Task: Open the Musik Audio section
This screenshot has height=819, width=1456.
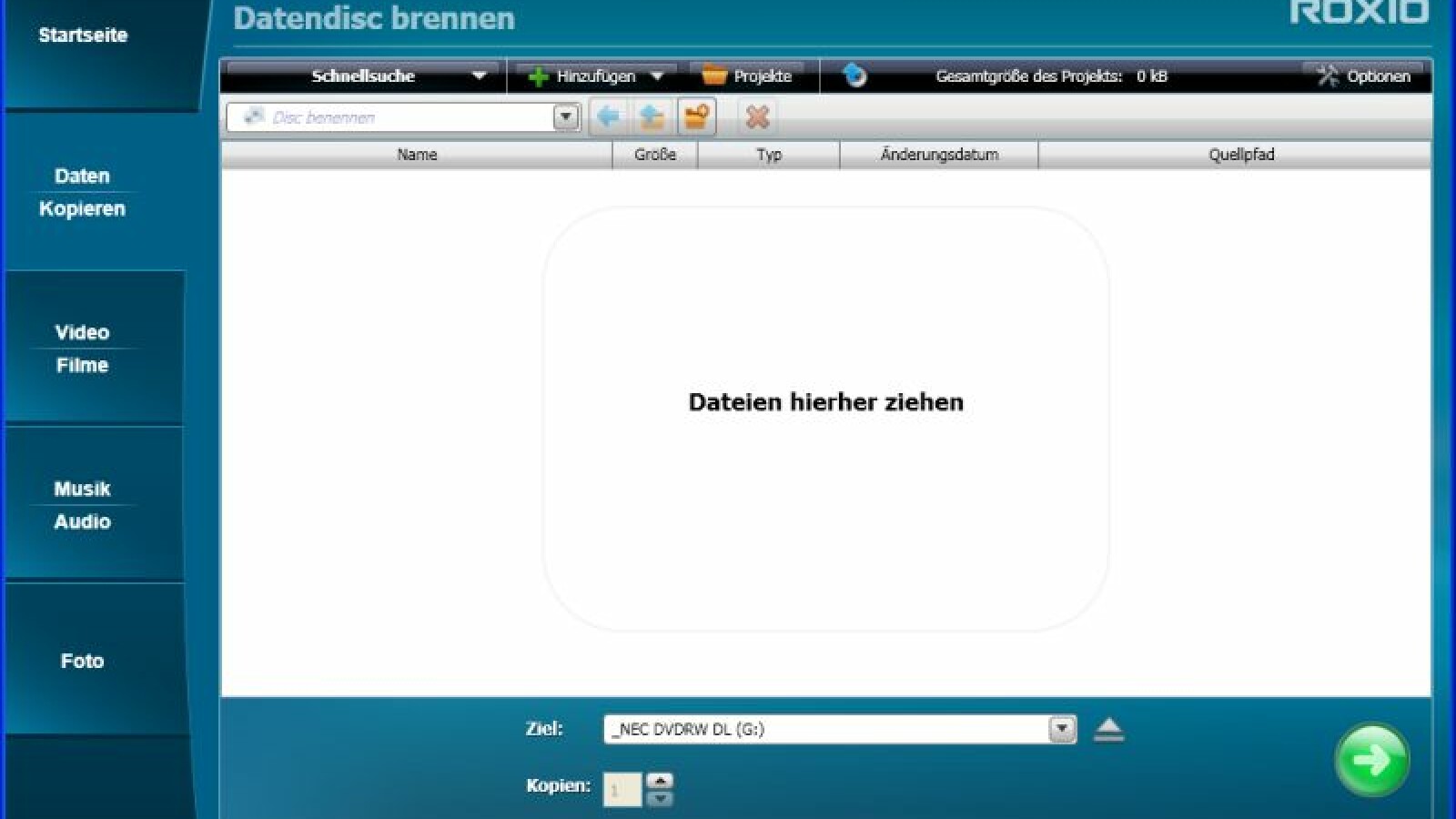Action: pyautogui.click(x=83, y=505)
